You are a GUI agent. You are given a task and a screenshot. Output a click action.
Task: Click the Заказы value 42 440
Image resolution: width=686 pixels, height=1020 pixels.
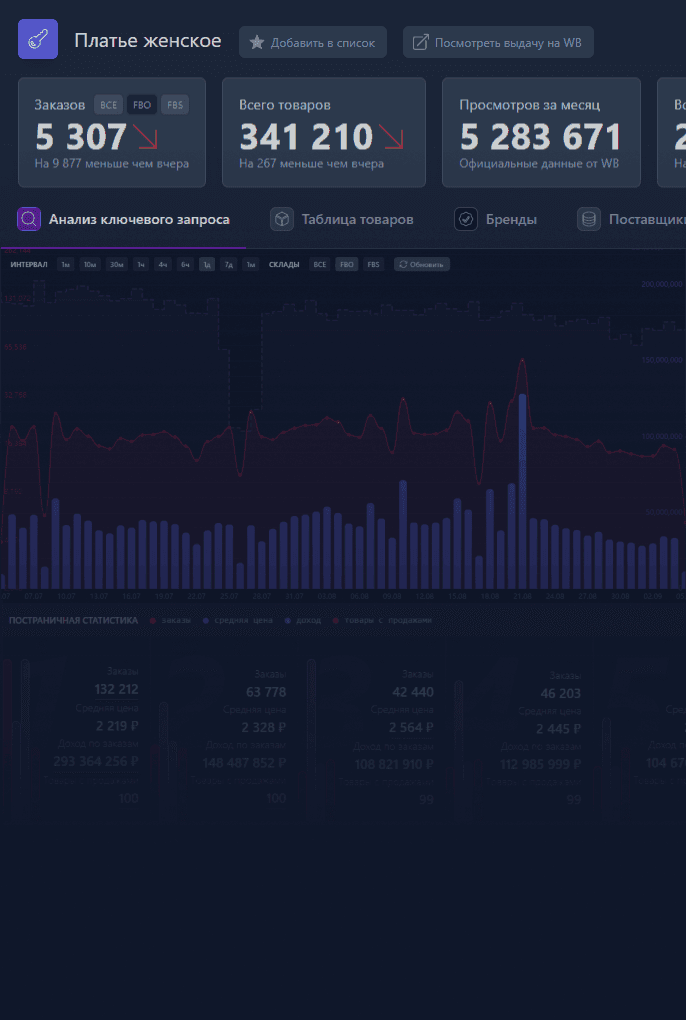point(413,692)
